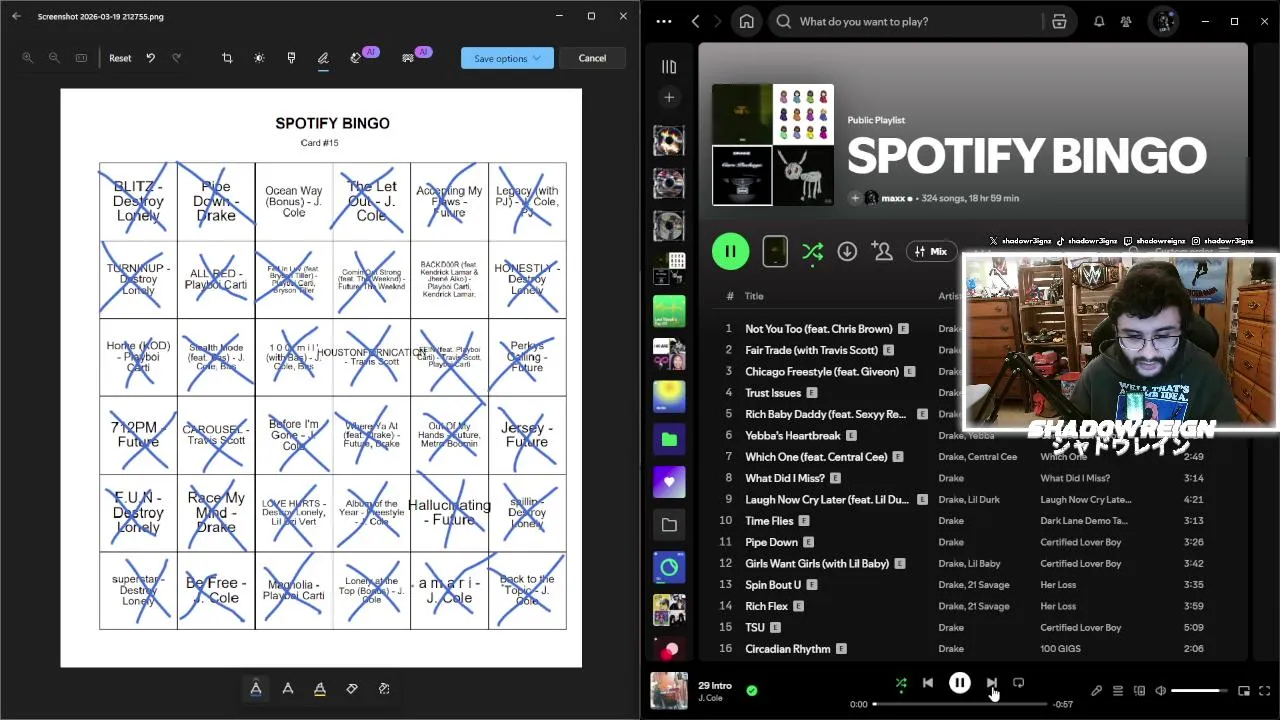Open the Friend Activity panel
The image size is (1280, 720).
coord(1126,21)
